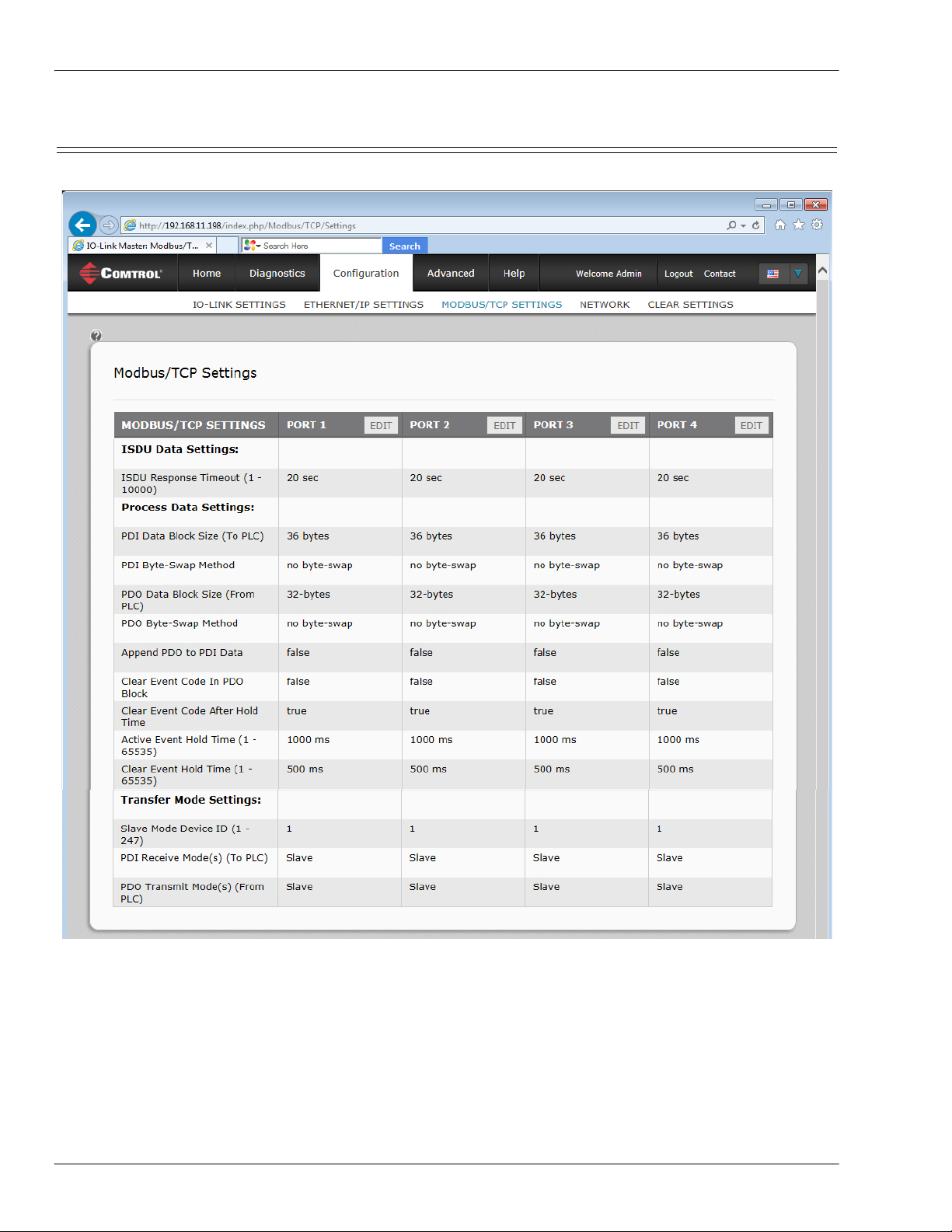Expand the language dropdown arrow
This screenshot has height=1232, width=952.
click(798, 274)
